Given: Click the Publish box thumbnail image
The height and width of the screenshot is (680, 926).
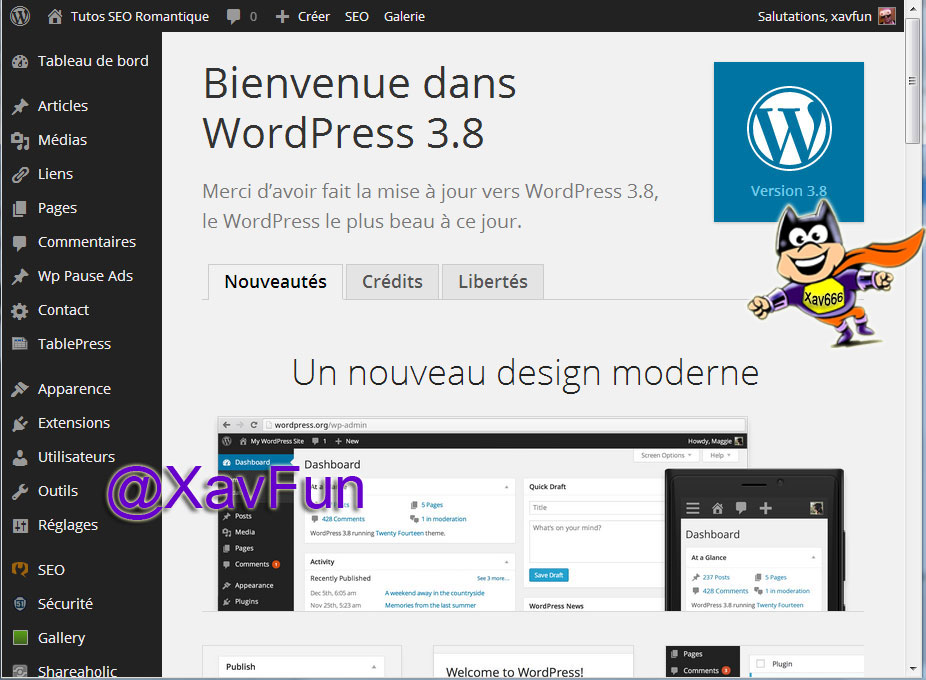Looking at the screenshot, I should click(x=302, y=662).
